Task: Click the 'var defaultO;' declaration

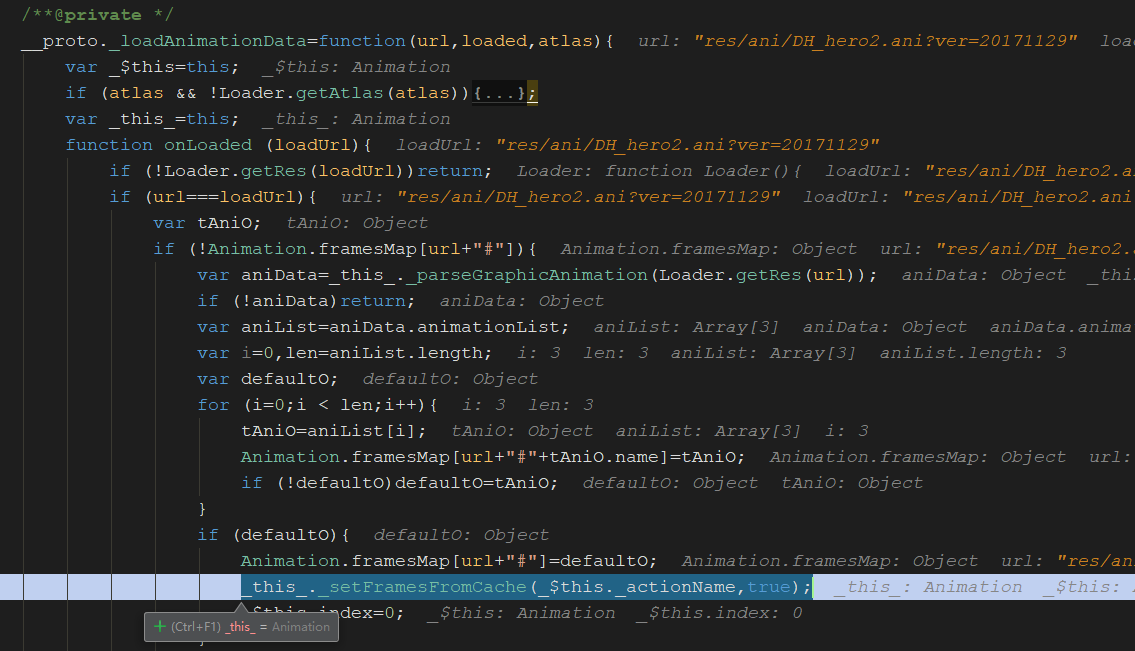Action: 268,379
